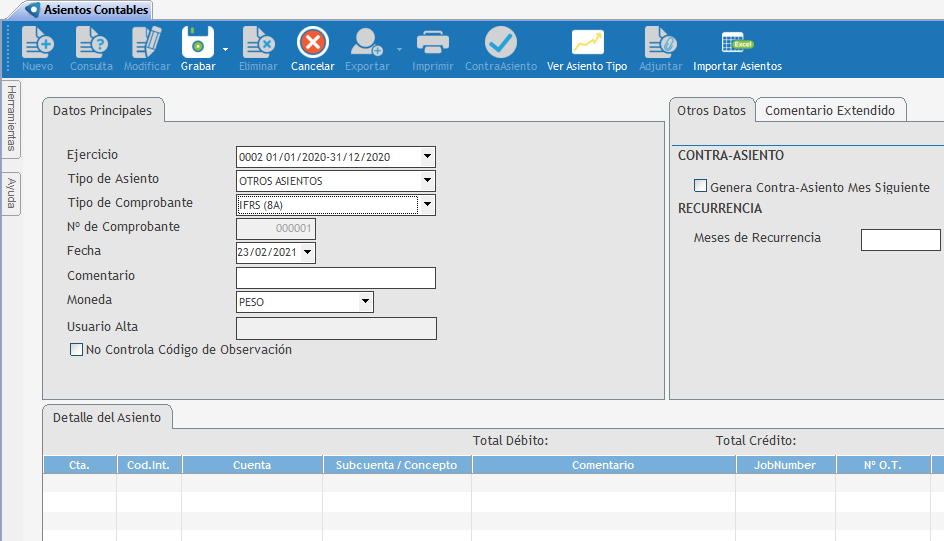944x541 pixels.
Task: Click the Imprimir printer icon
Action: point(432,43)
